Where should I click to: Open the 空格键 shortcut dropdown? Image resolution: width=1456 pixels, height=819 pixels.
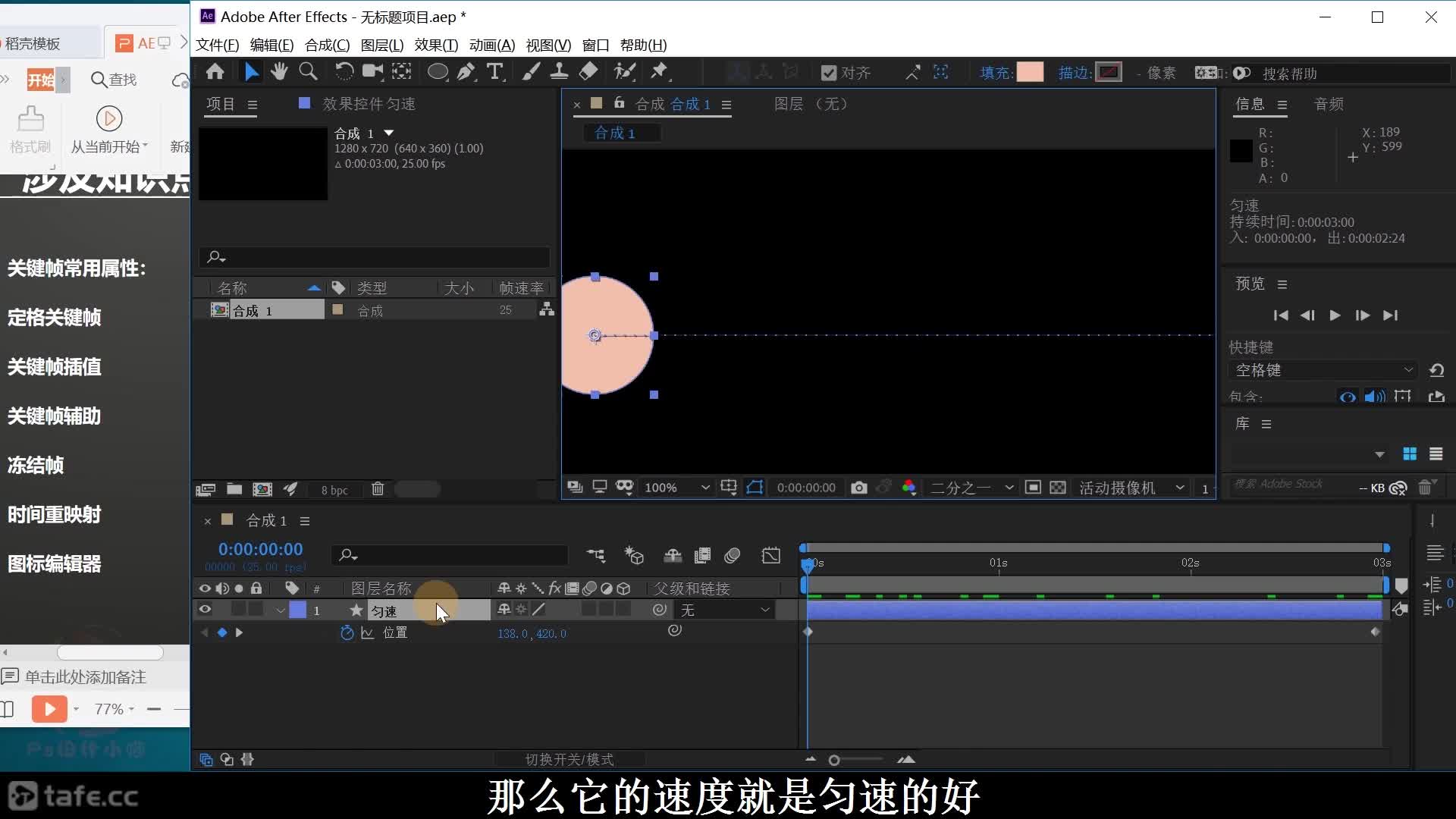[1323, 370]
